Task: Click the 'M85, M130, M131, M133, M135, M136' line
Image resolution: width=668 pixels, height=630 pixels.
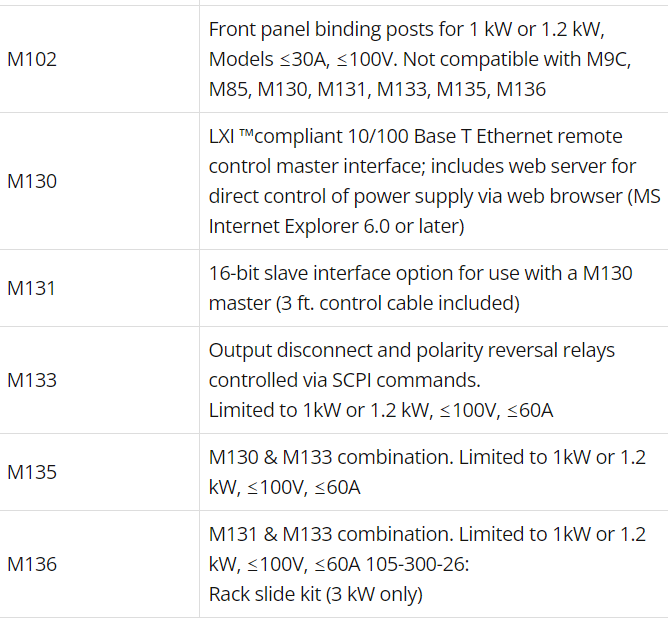Action: pyautogui.click(x=377, y=89)
